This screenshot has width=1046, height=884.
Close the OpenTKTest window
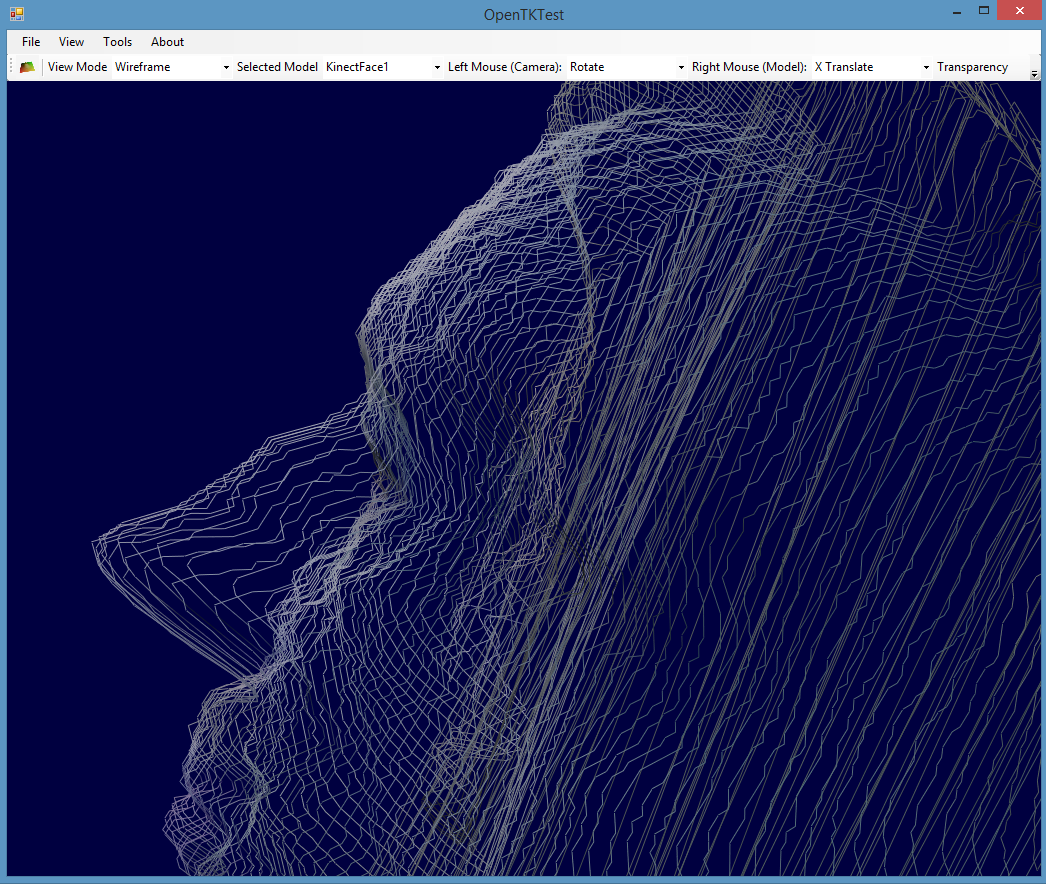click(x=1019, y=11)
